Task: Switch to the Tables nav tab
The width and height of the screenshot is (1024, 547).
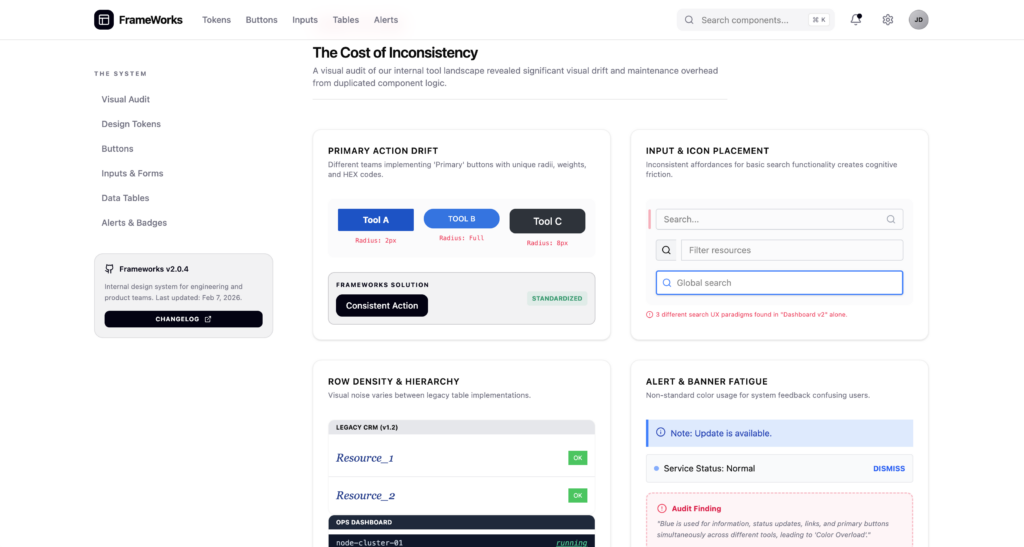Action: pos(346,20)
